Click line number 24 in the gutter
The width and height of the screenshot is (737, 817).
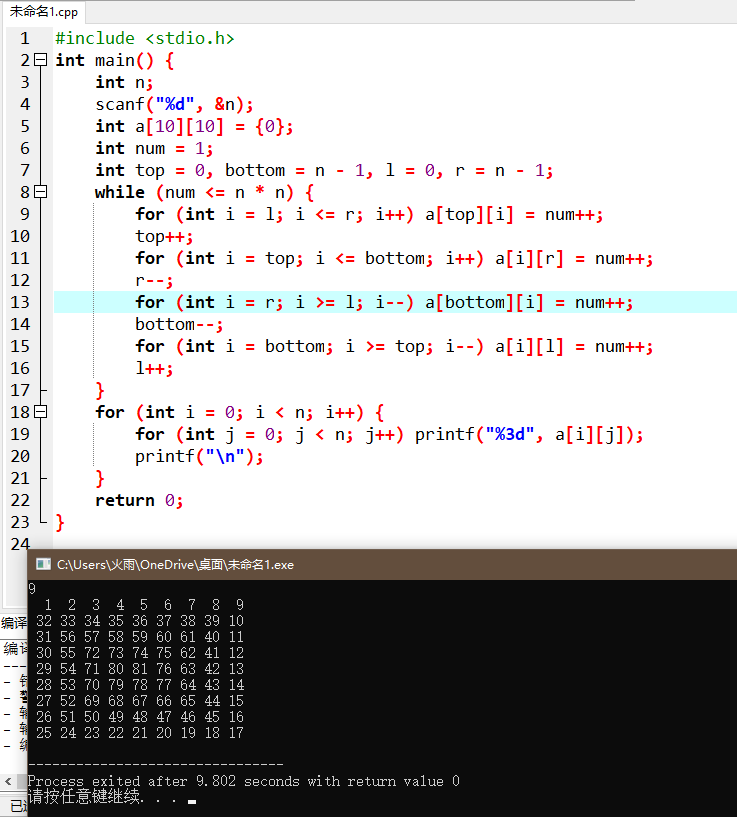click(20, 543)
